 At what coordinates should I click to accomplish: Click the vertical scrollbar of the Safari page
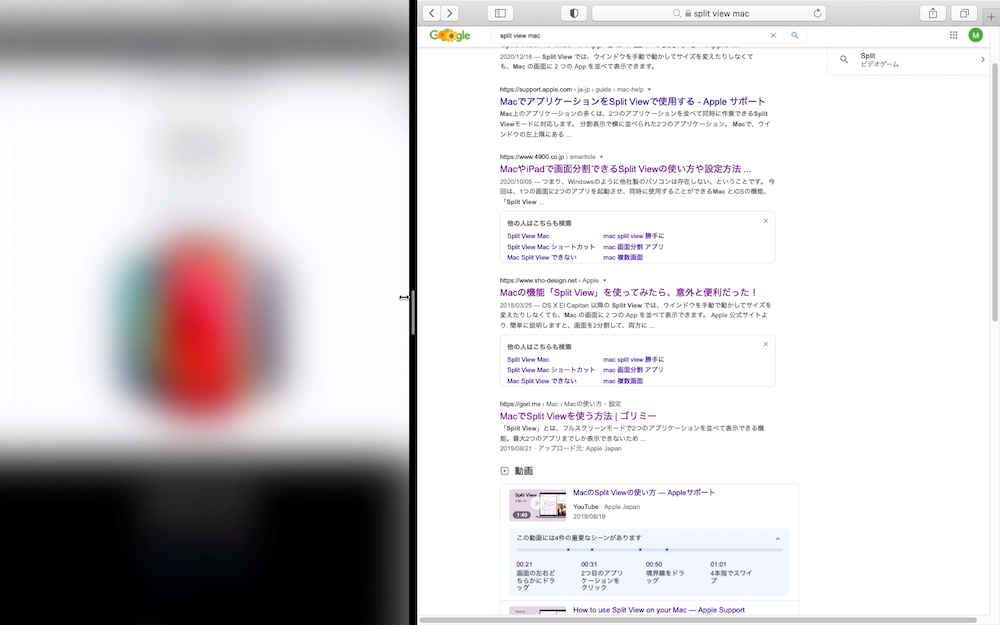994,191
